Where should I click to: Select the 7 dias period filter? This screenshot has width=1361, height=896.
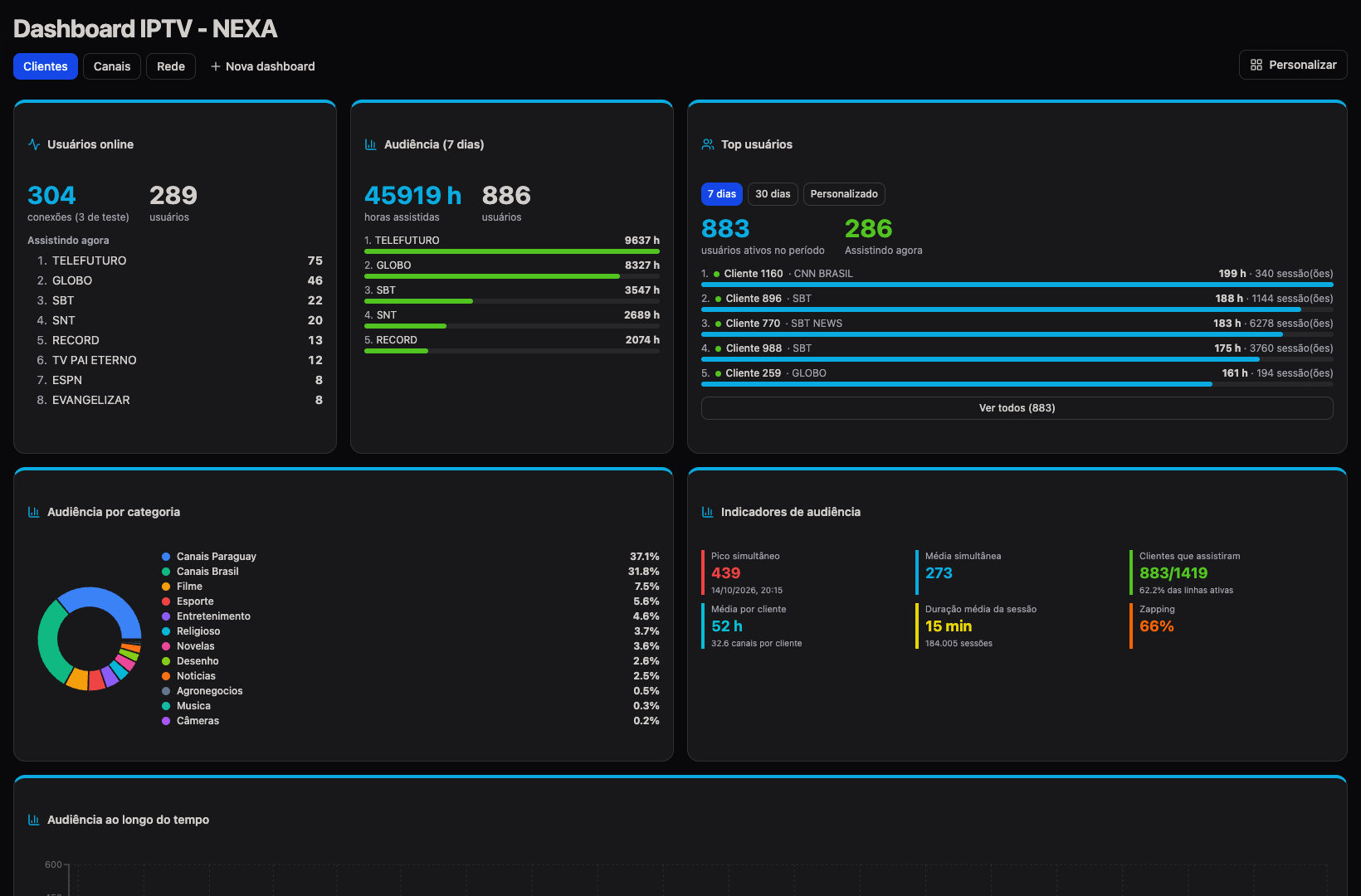(722, 194)
